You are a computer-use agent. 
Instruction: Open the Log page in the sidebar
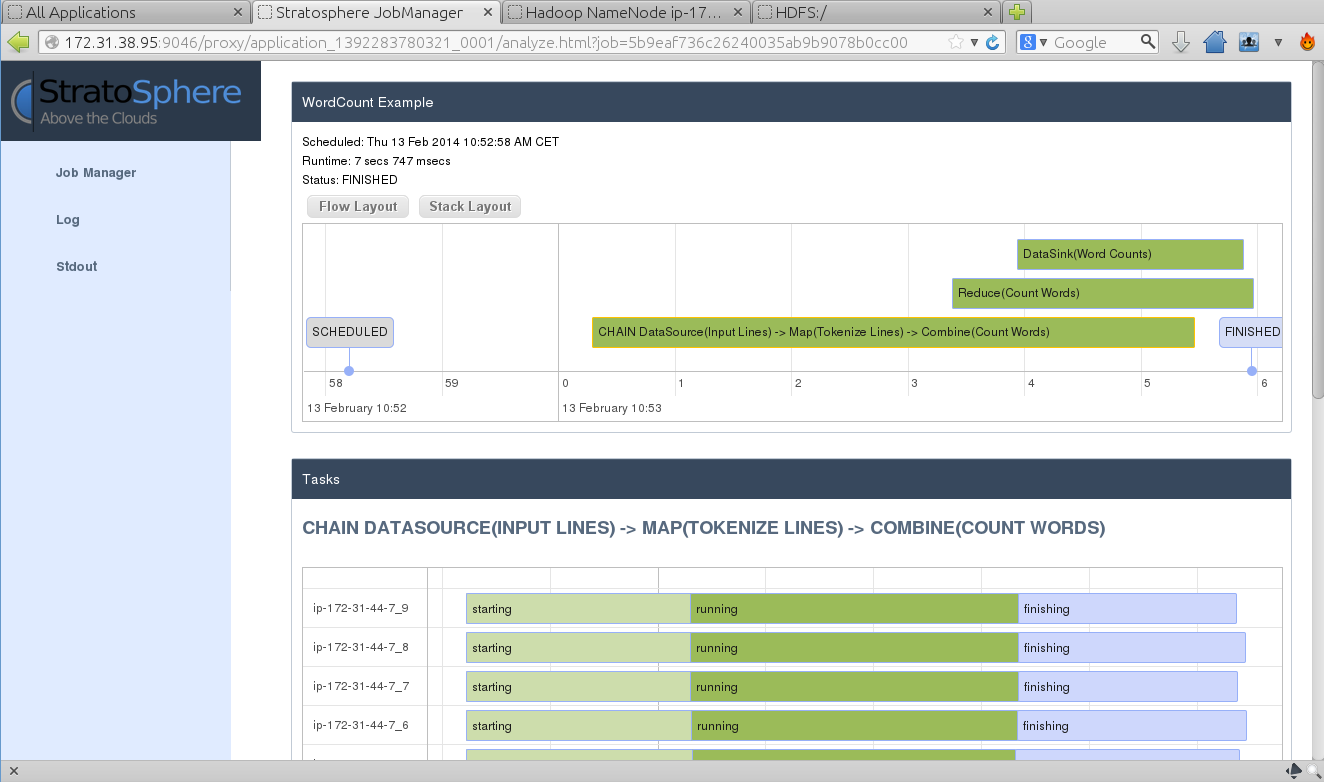point(68,220)
